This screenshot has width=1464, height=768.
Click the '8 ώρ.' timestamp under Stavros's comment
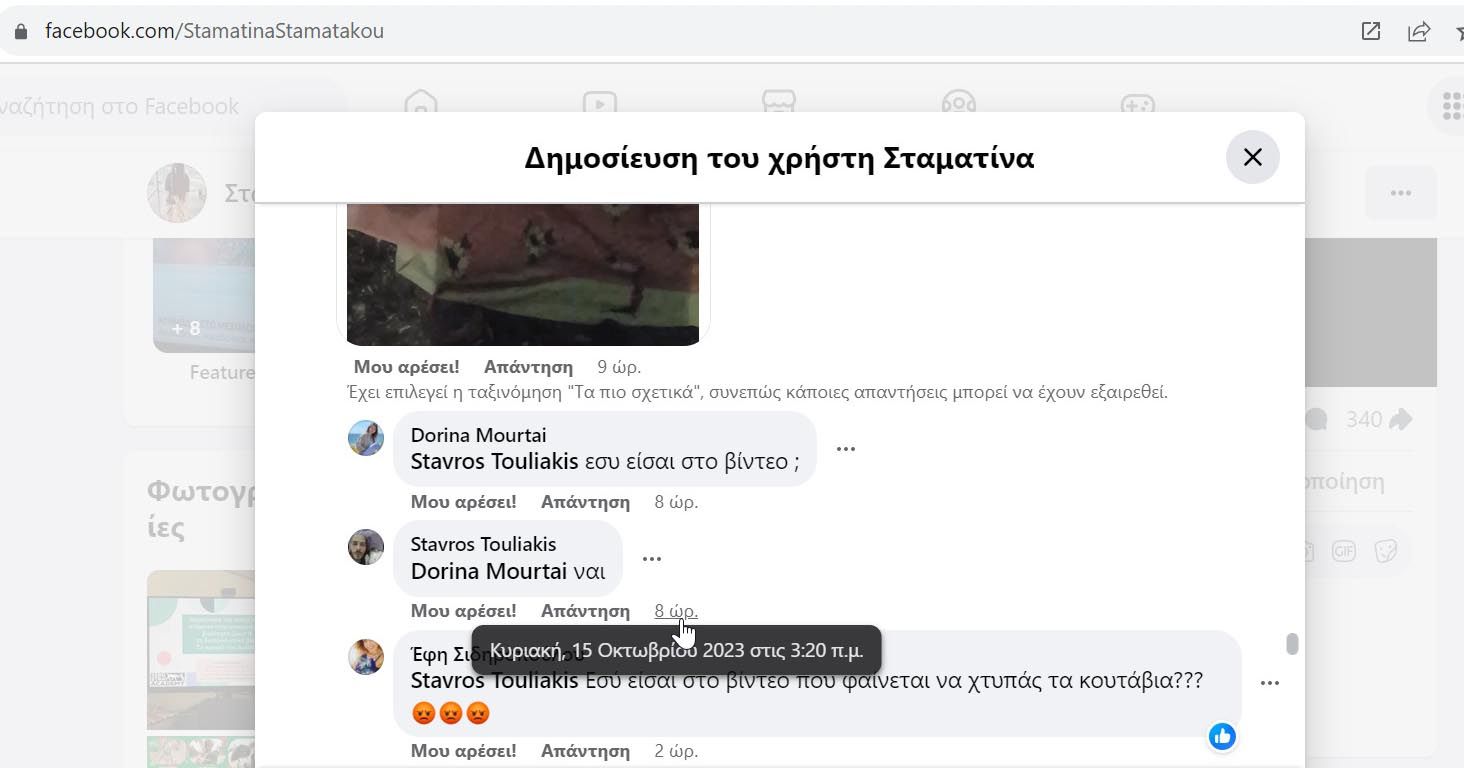coord(676,611)
